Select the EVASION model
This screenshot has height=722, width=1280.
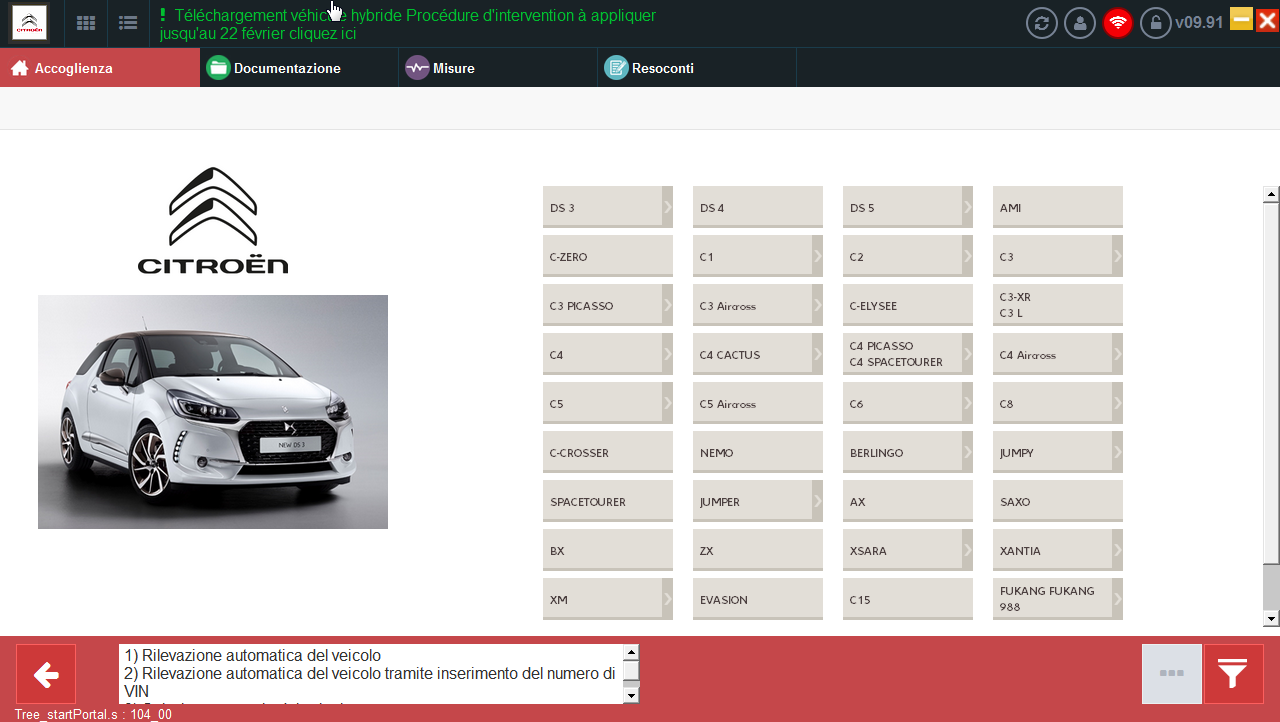(758, 599)
